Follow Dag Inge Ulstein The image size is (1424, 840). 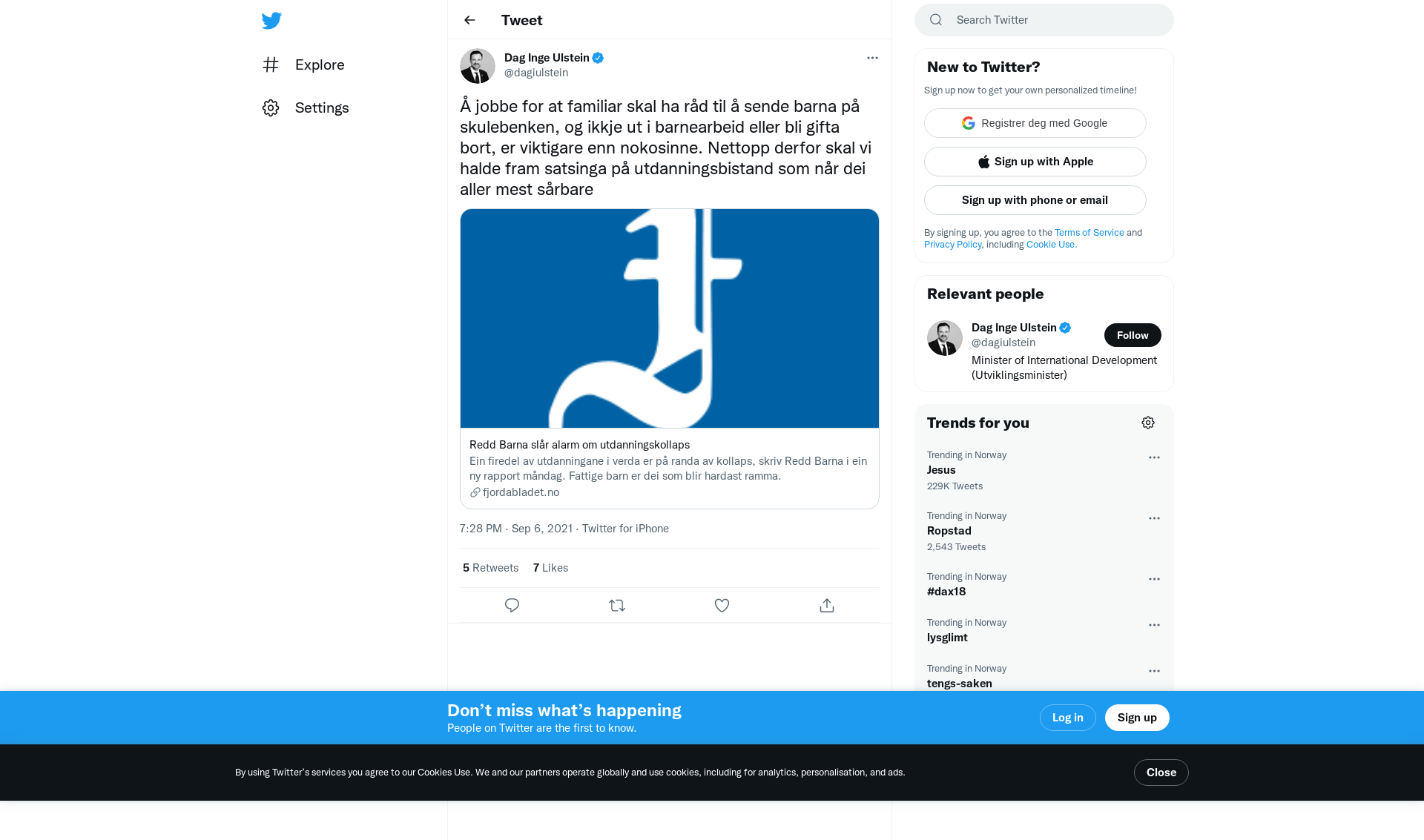[1133, 335]
